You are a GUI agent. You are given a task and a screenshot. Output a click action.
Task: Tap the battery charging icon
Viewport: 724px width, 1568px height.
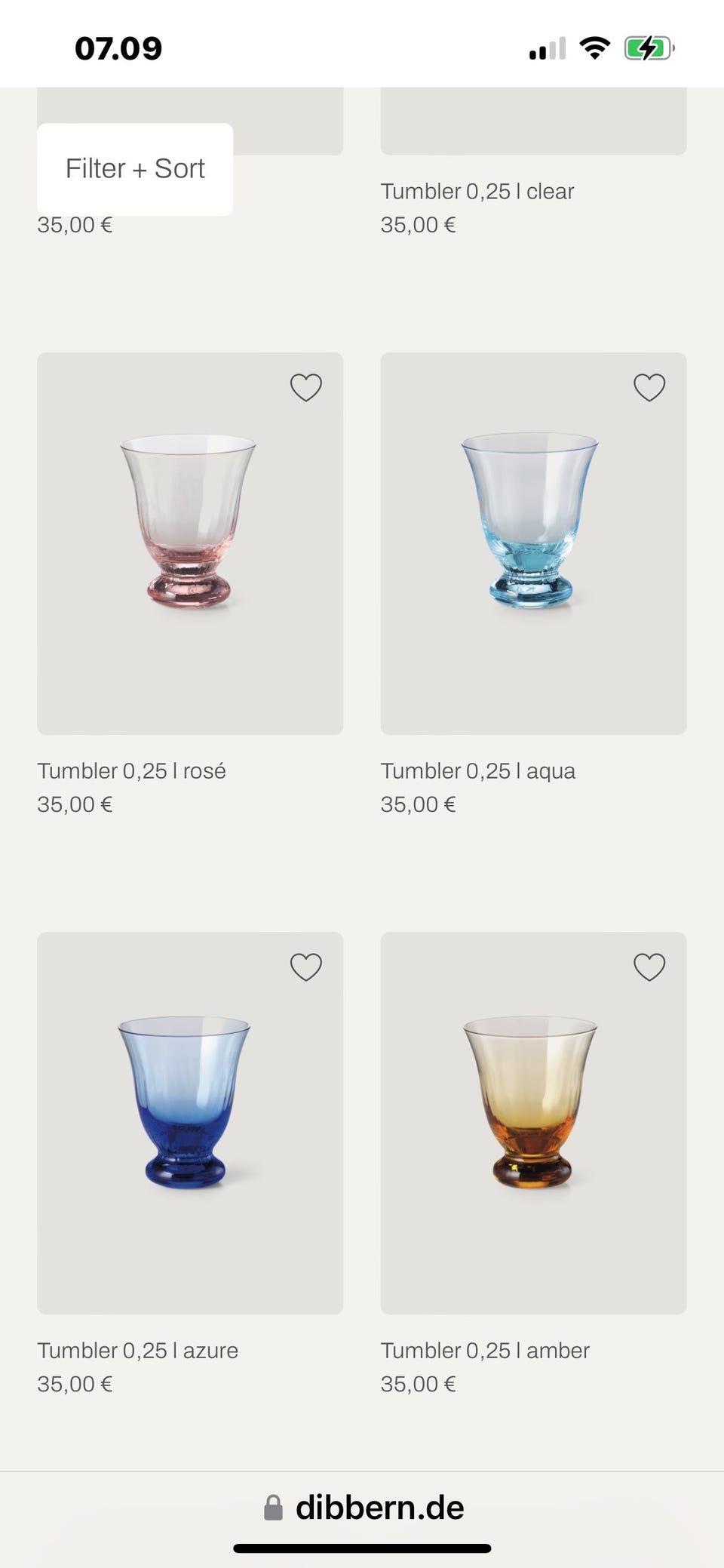click(649, 49)
